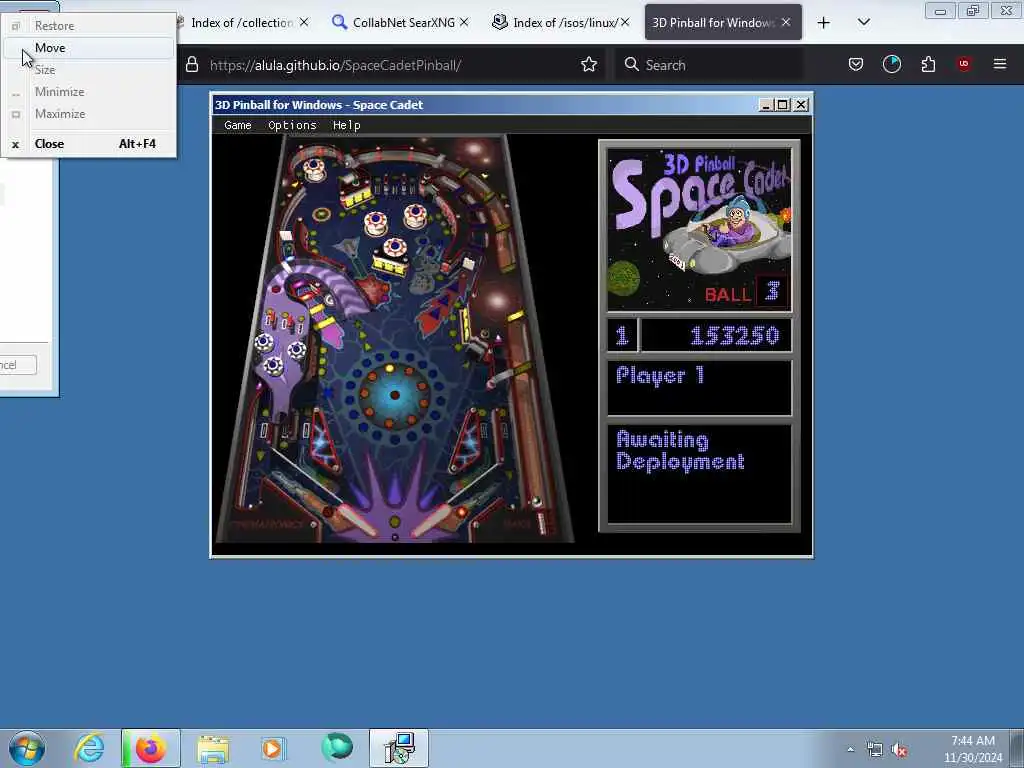Launch Internet Explorer from the taskbar
The width and height of the screenshot is (1024, 768).
[89, 748]
